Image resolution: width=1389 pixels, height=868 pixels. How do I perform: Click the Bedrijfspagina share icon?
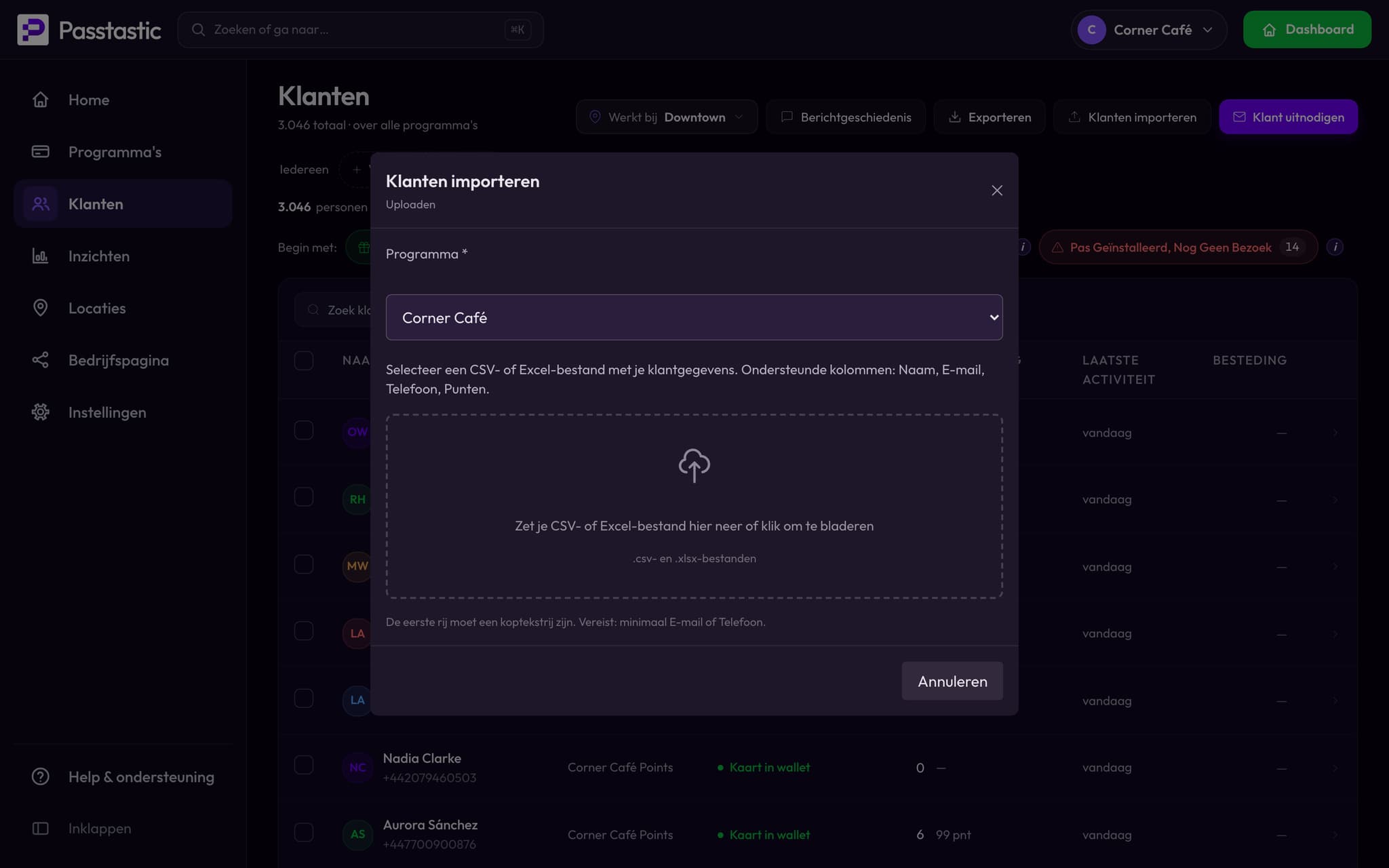click(x=41, y=360)
